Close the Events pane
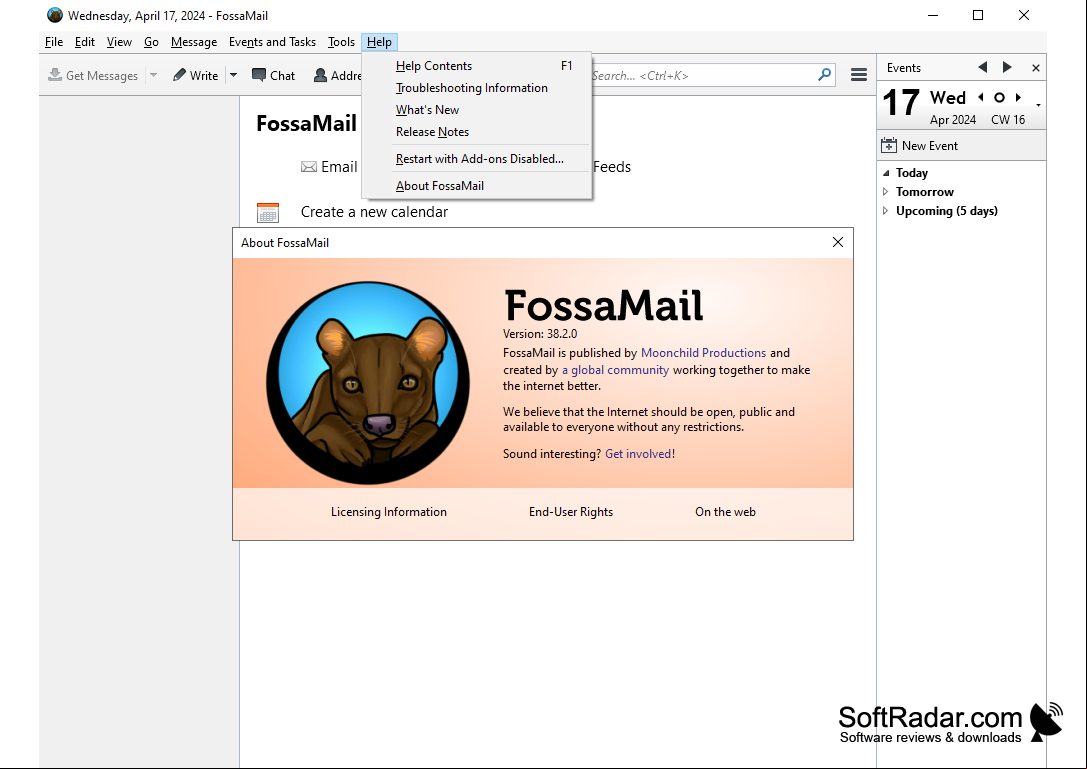This screenshot has width=1087, height=769. (1036, 68)
